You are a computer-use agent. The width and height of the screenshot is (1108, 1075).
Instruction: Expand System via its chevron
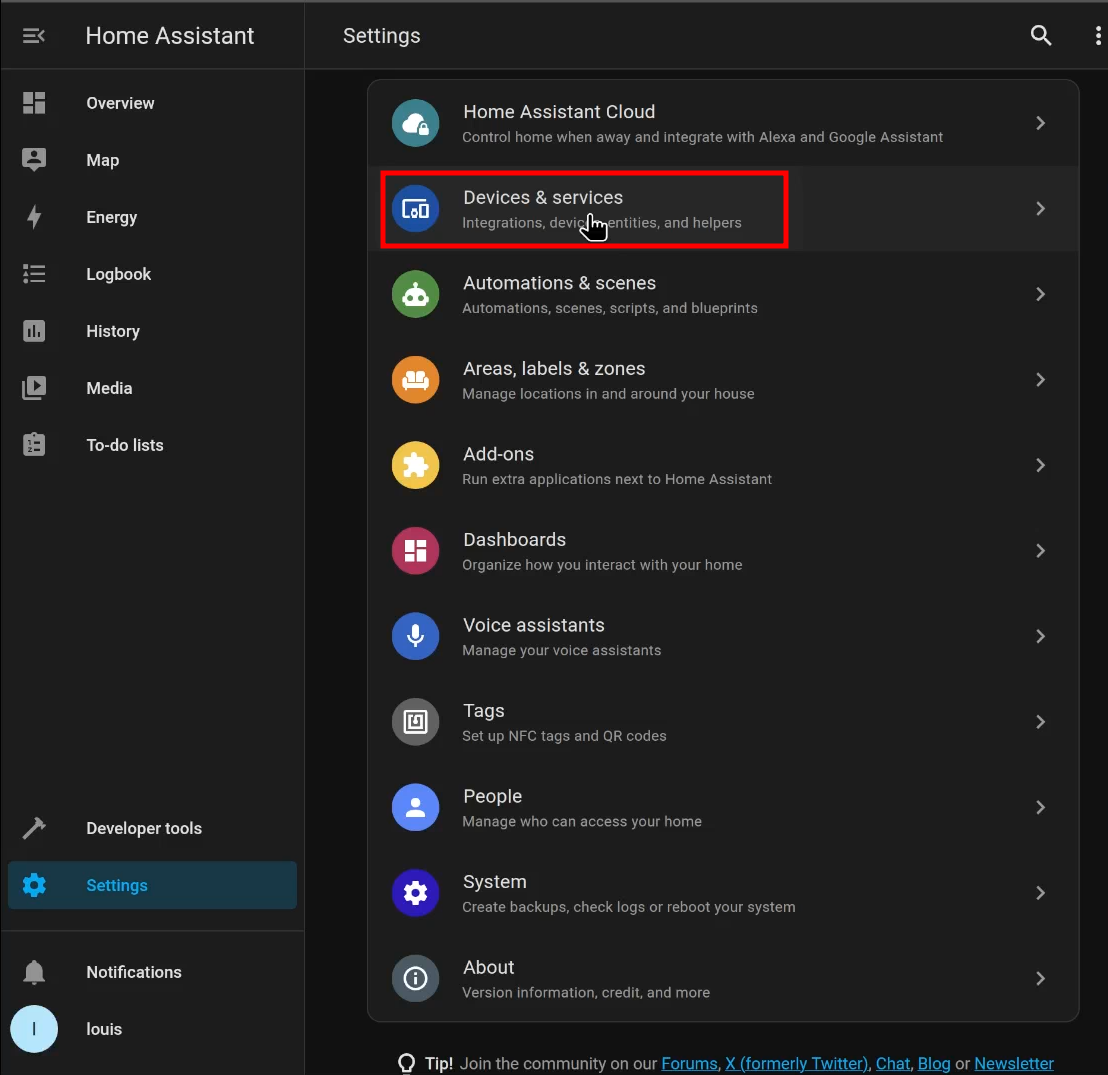coord(1040,893)
